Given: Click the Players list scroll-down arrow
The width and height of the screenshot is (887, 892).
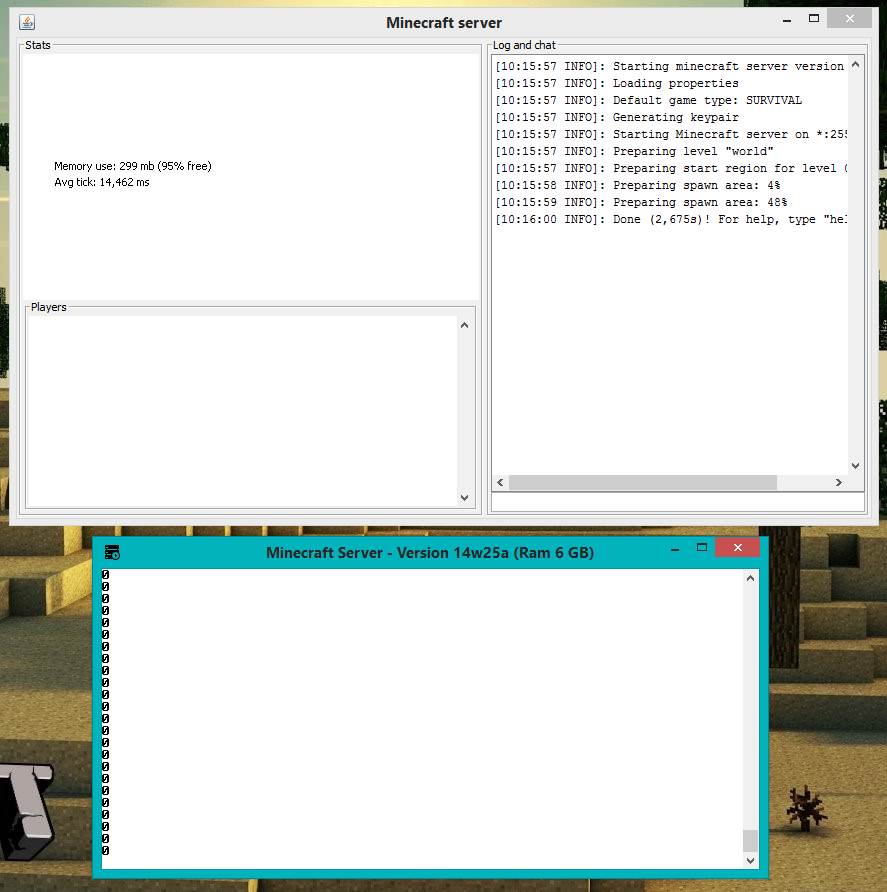Looking at the screenshot, I should [464, 498].
